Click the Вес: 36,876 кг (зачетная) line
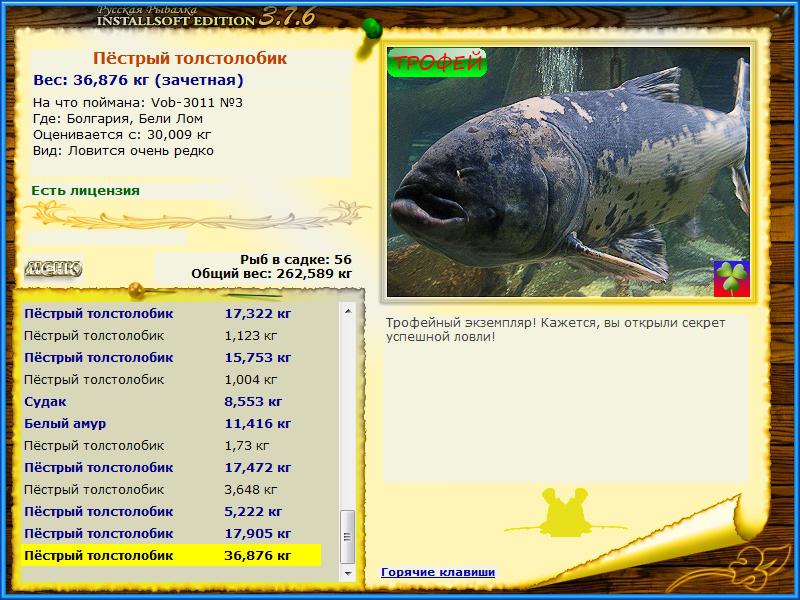The height and width of the screenshot is (600, 800). tap(138, 80)
